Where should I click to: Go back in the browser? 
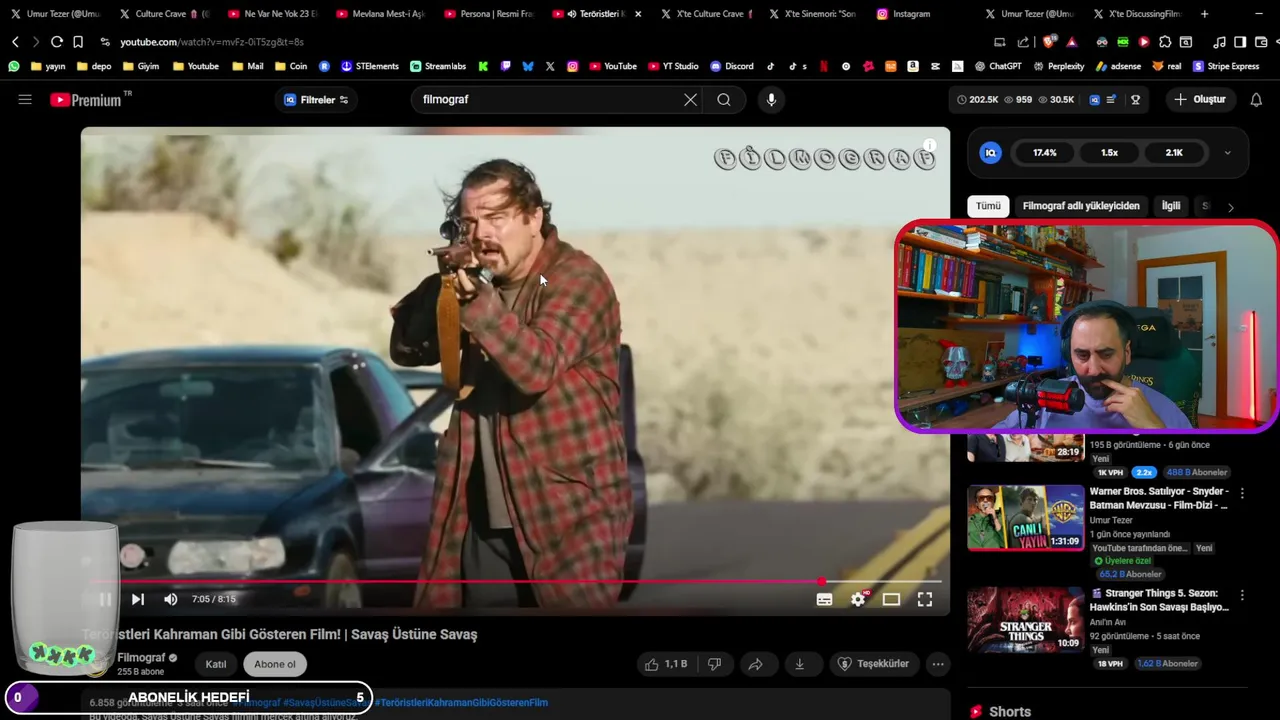tap(15, 42)
